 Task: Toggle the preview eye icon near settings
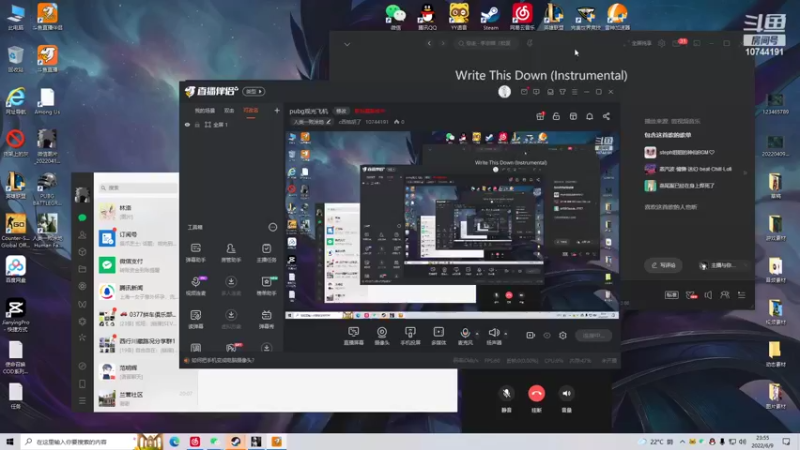(547, 335)
